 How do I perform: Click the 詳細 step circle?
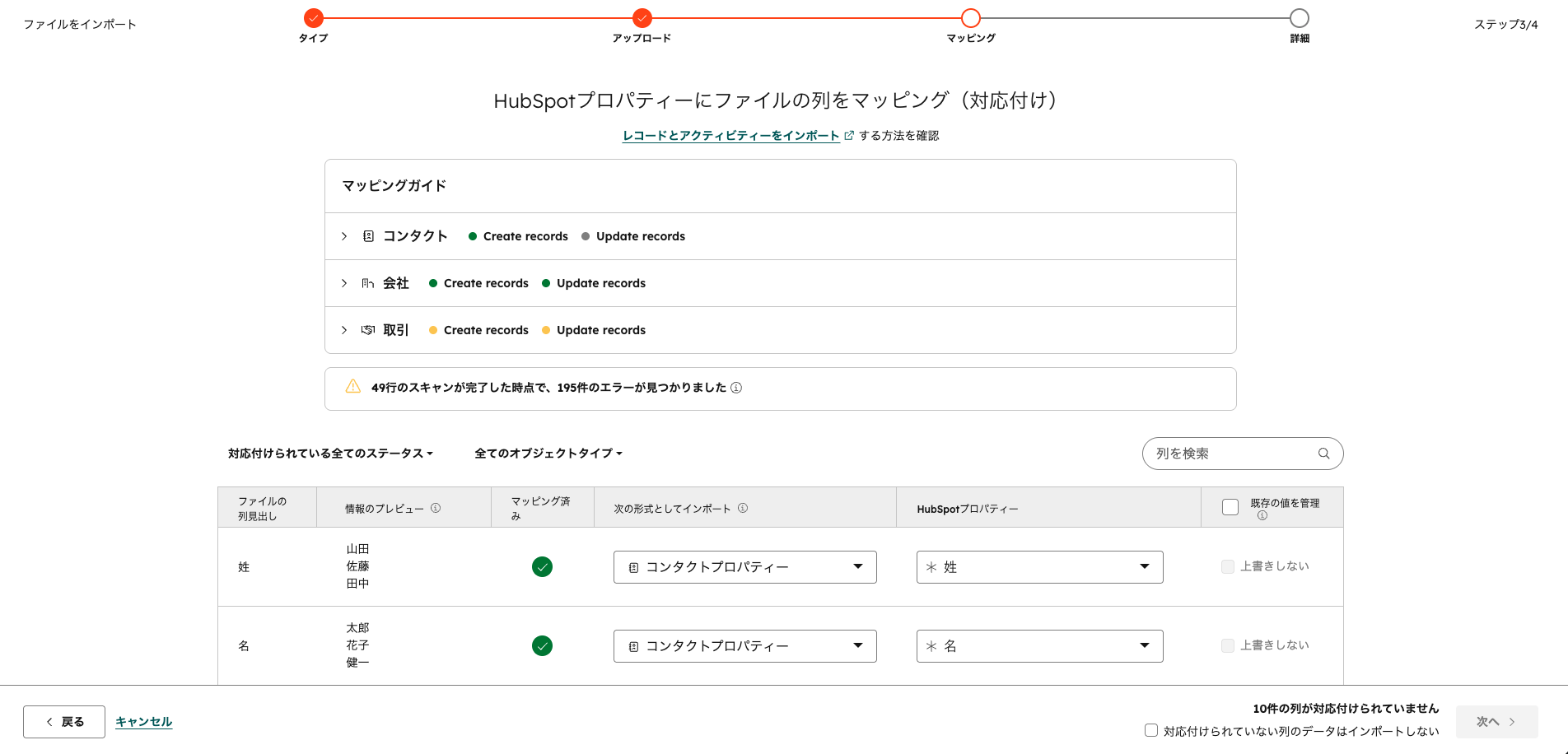pos(1300,18)
